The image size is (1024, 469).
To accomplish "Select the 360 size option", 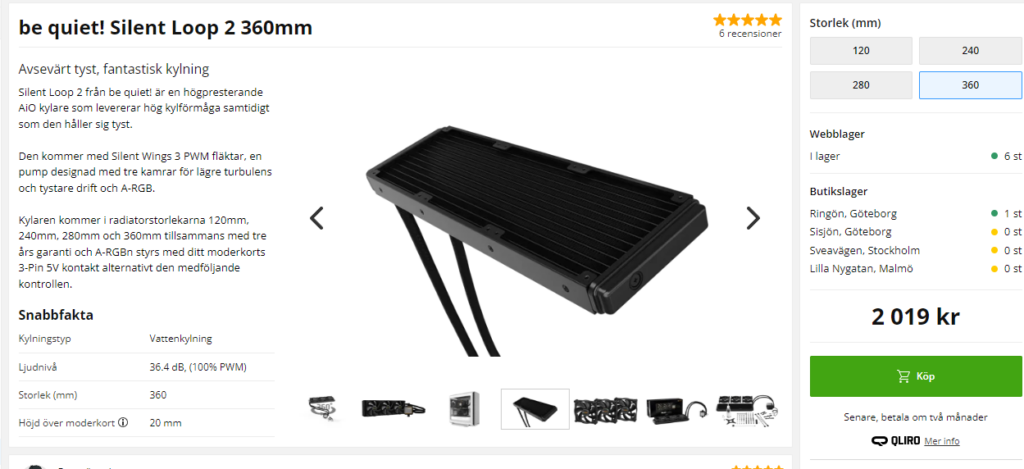I will tap(970, 85).
